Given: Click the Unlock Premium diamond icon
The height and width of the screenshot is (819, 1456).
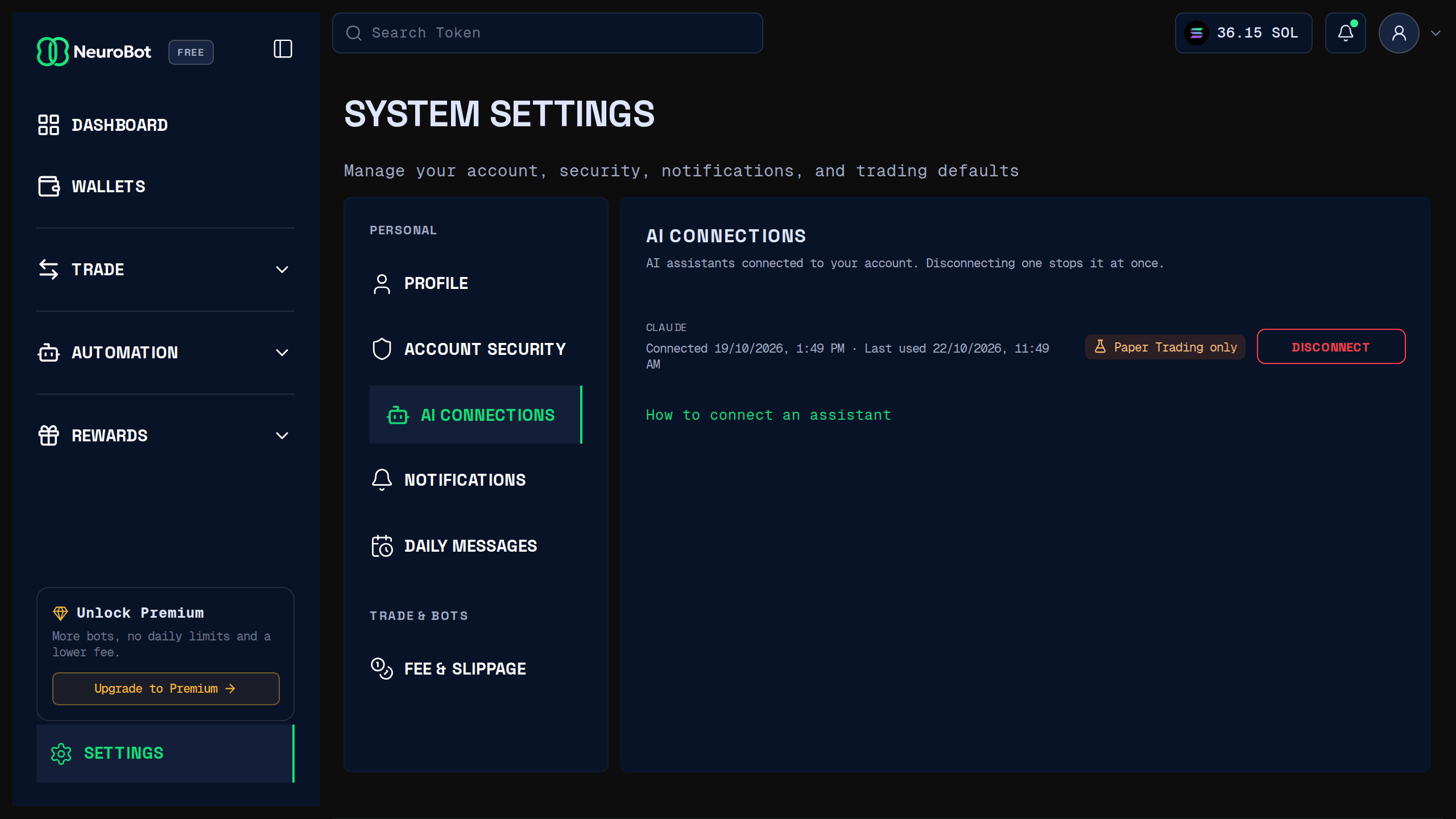Looking at the screenshot, I should 60,613.
